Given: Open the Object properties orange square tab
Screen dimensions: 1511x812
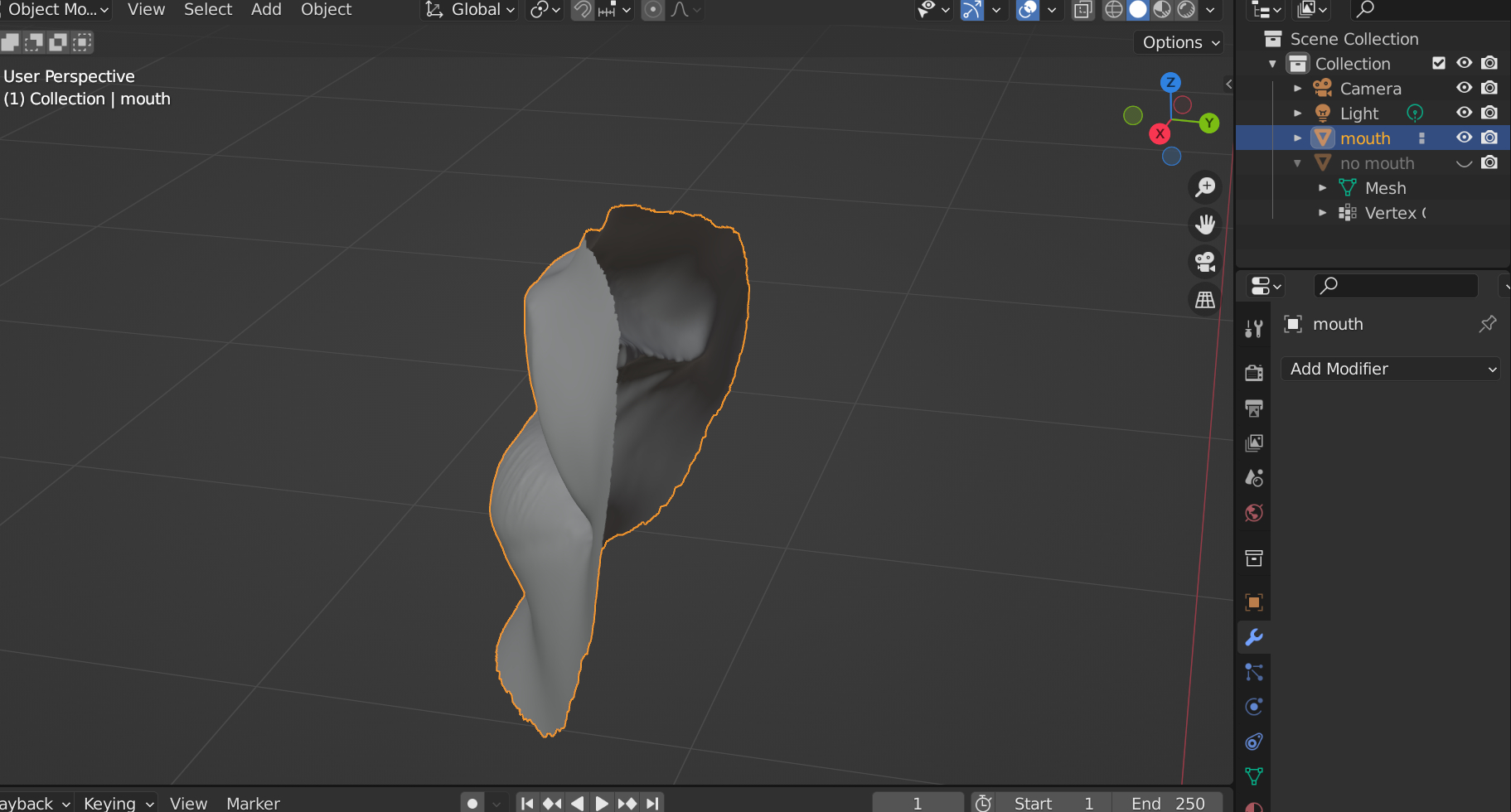Looking at the screenshot, I should point(1254,602).
